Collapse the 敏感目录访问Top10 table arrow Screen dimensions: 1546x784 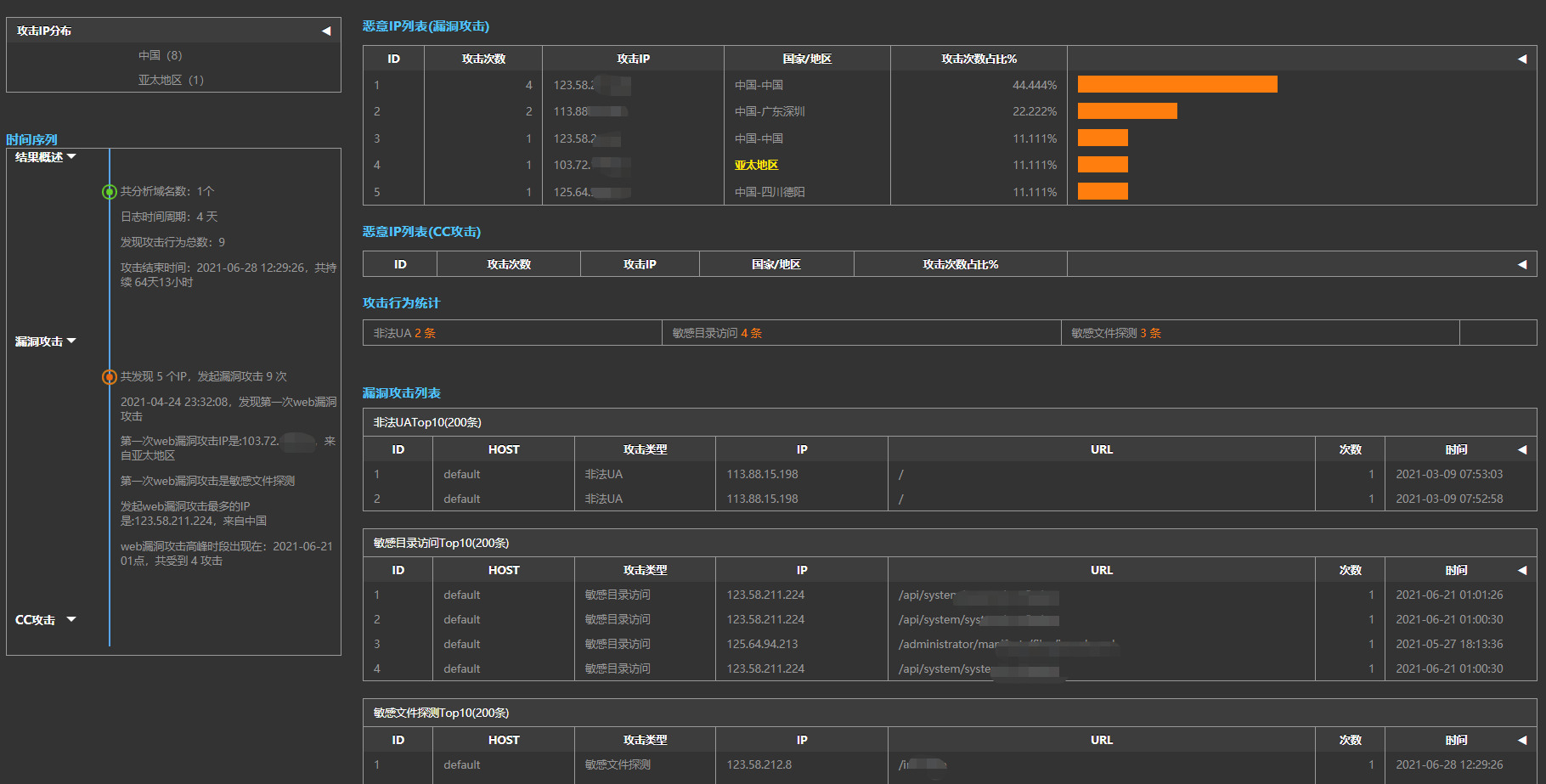pyautogui.click(x=1522, y=570)
